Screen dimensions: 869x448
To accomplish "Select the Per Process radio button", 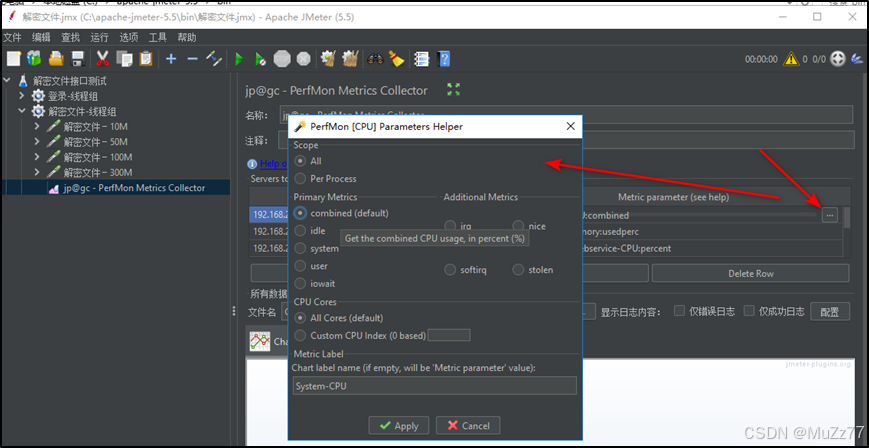I will [300, 179].
